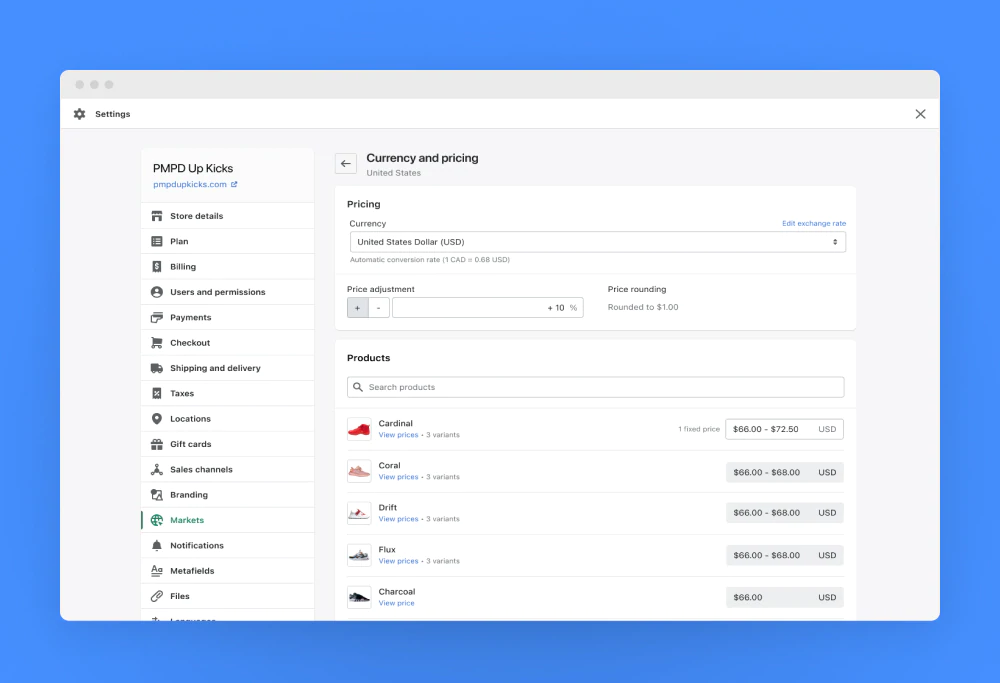Click View prices under Flux
The width and height of the screenshot is (1000, 683).
[399, 561]
